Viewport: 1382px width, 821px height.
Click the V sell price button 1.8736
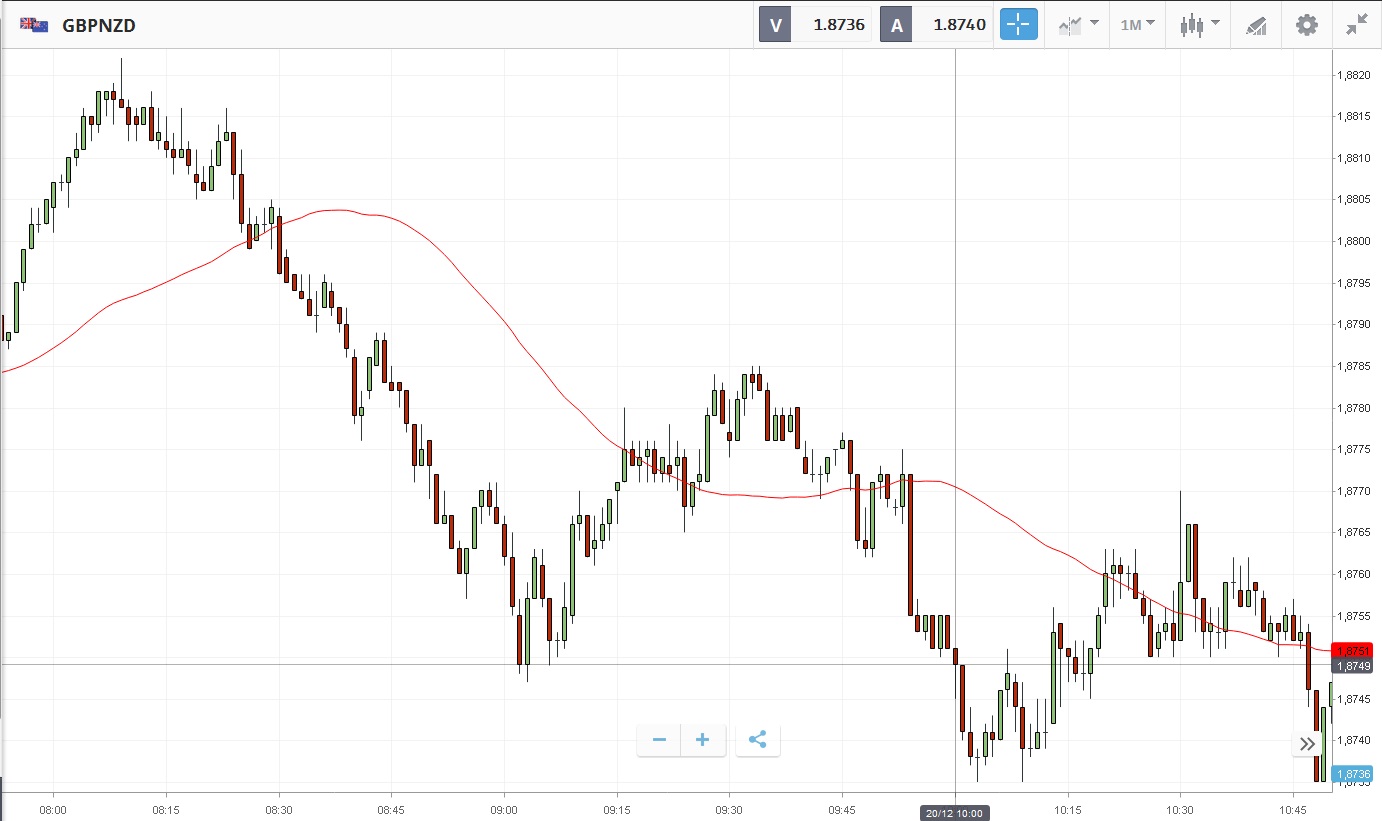tap(815, 25)
